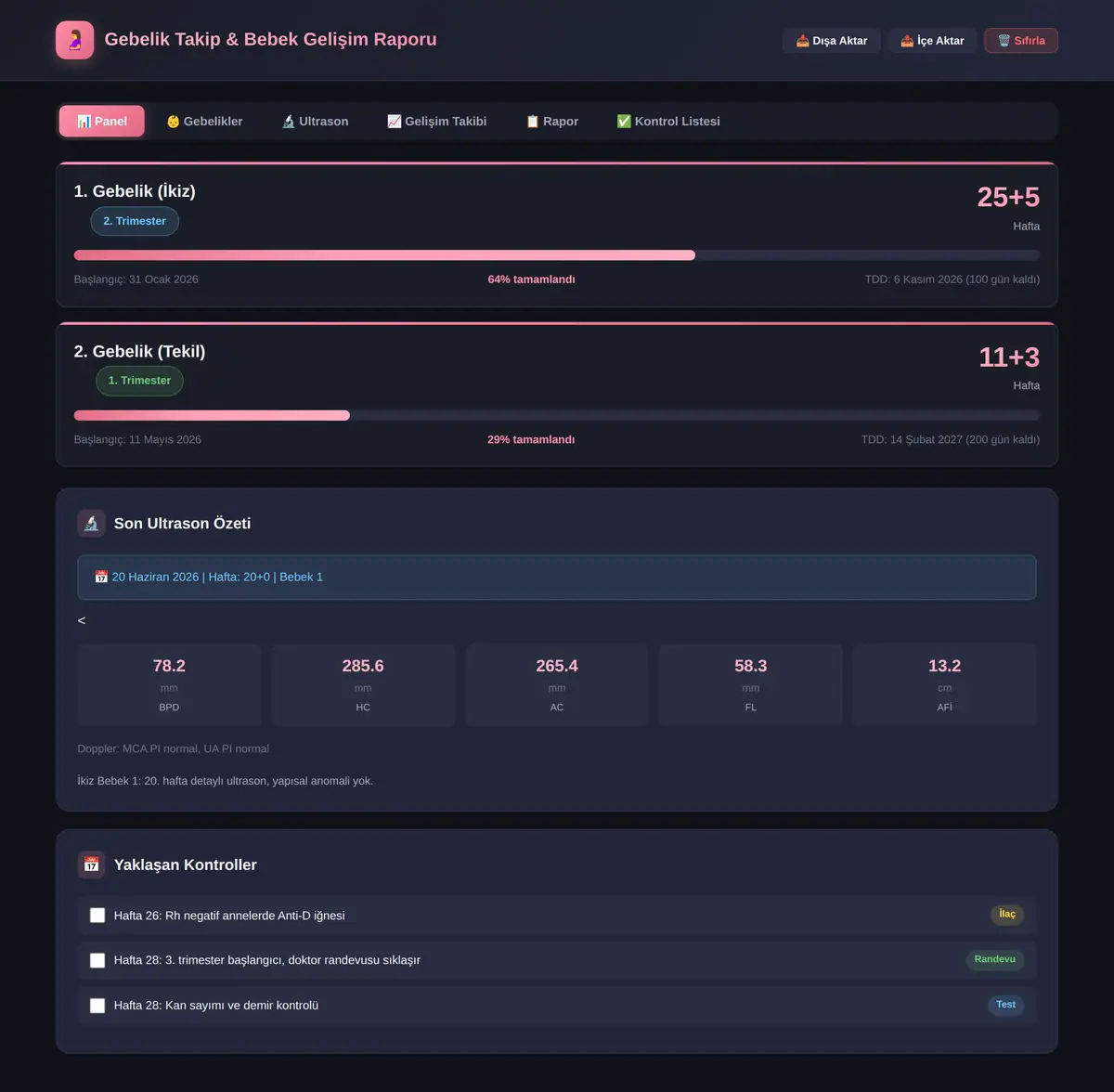
Task: Click the 29% progress bar of 2. Gebelik
Action: [557, 415]
